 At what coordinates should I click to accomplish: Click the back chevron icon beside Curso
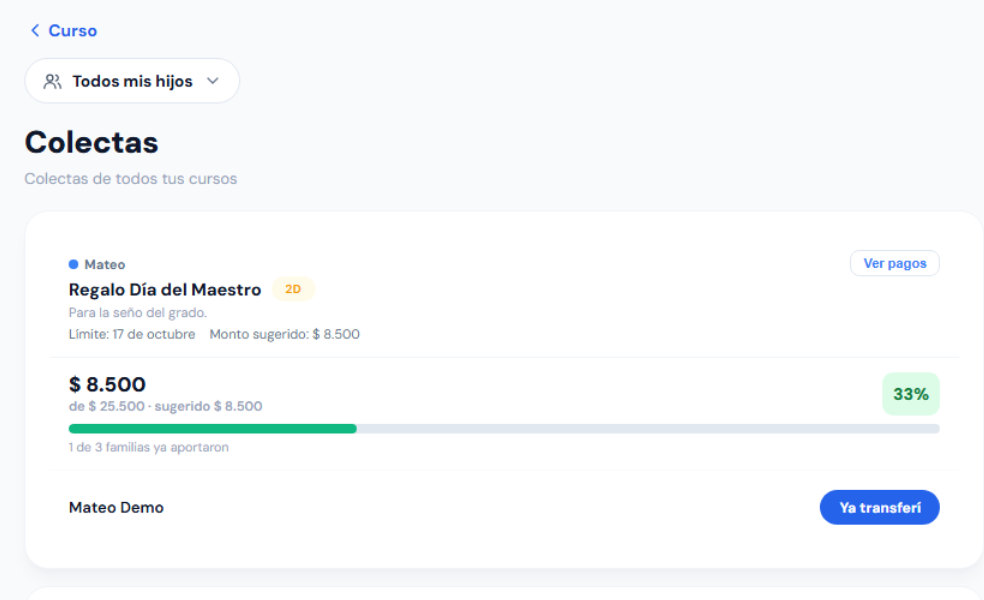click(x=35, y=30)
